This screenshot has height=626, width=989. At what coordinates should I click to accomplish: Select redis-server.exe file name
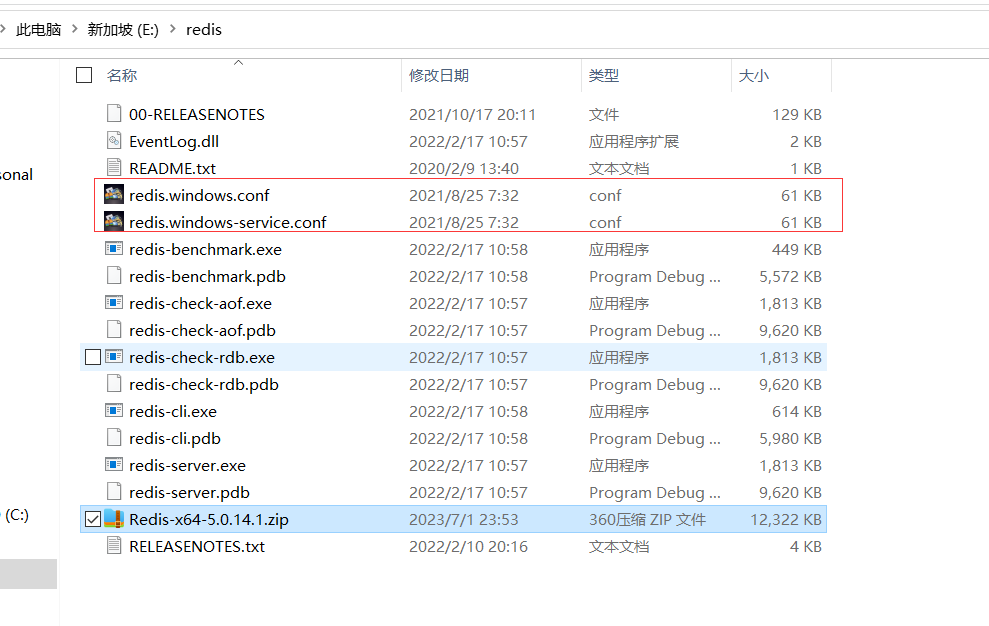187,466
